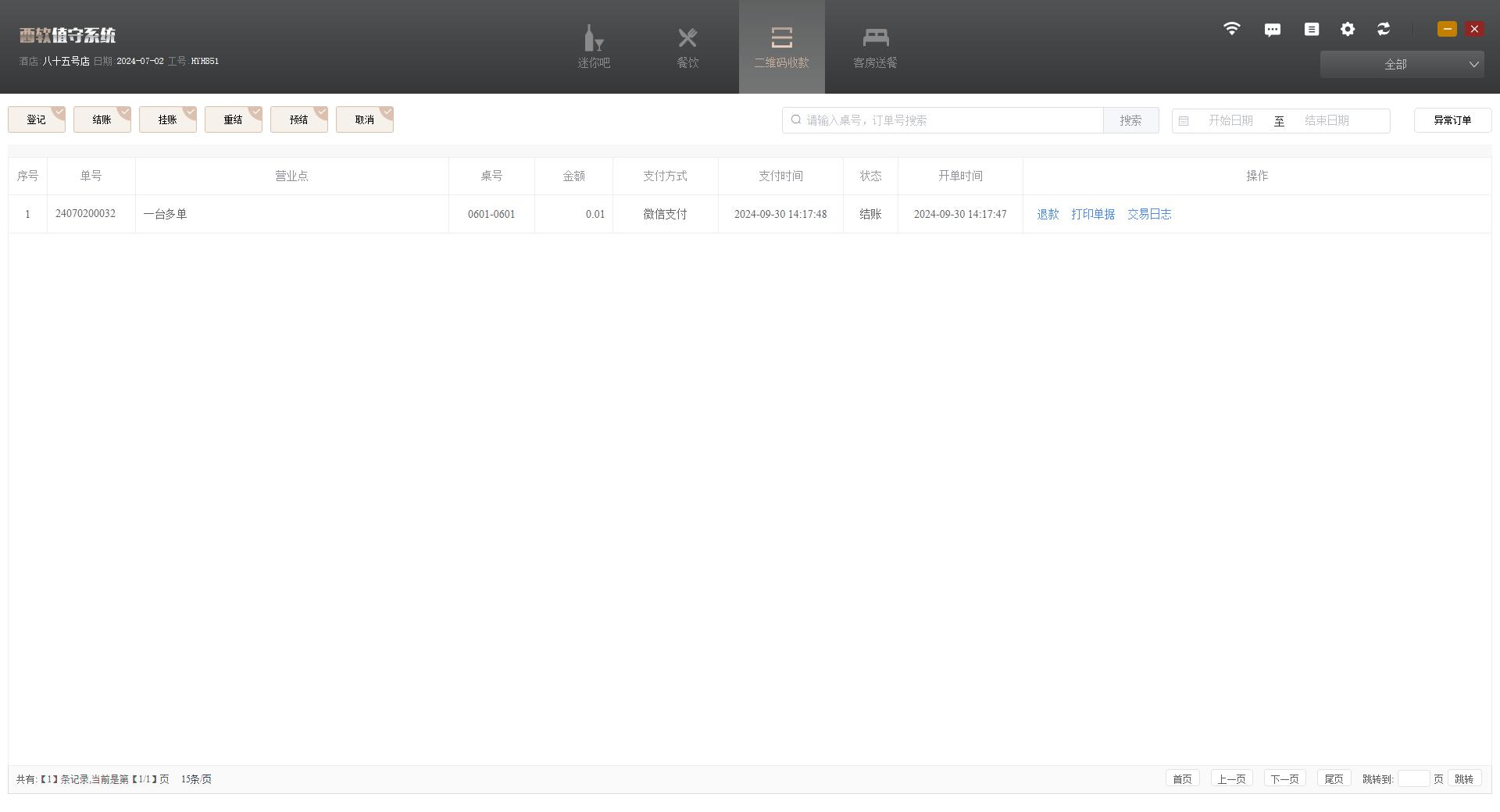Click the 异常订单 button
Image resolution: width=1500 pixels, height=812 pixels.
click(x=1452, y=120)
